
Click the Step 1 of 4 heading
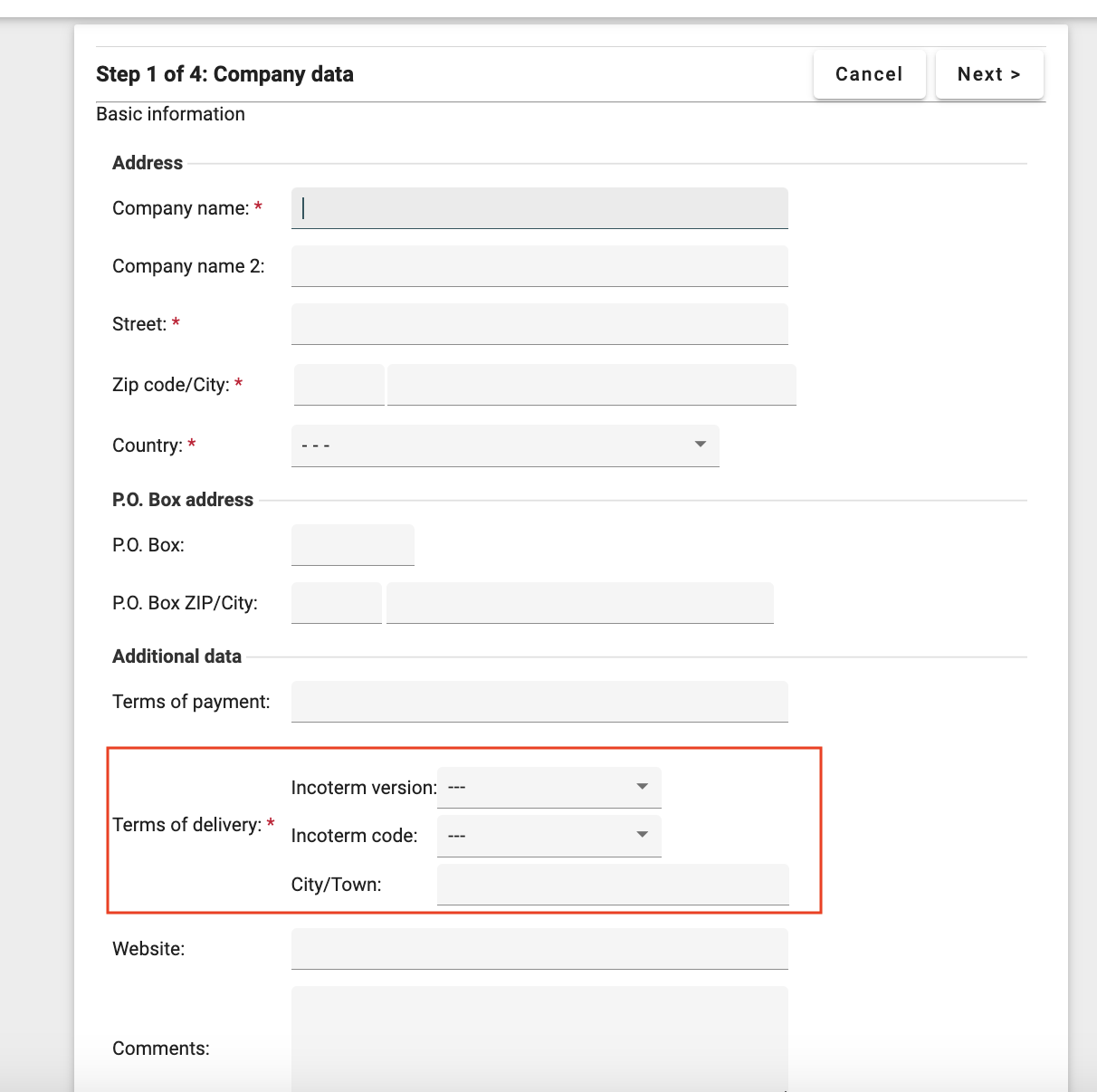tap(224, 74)
